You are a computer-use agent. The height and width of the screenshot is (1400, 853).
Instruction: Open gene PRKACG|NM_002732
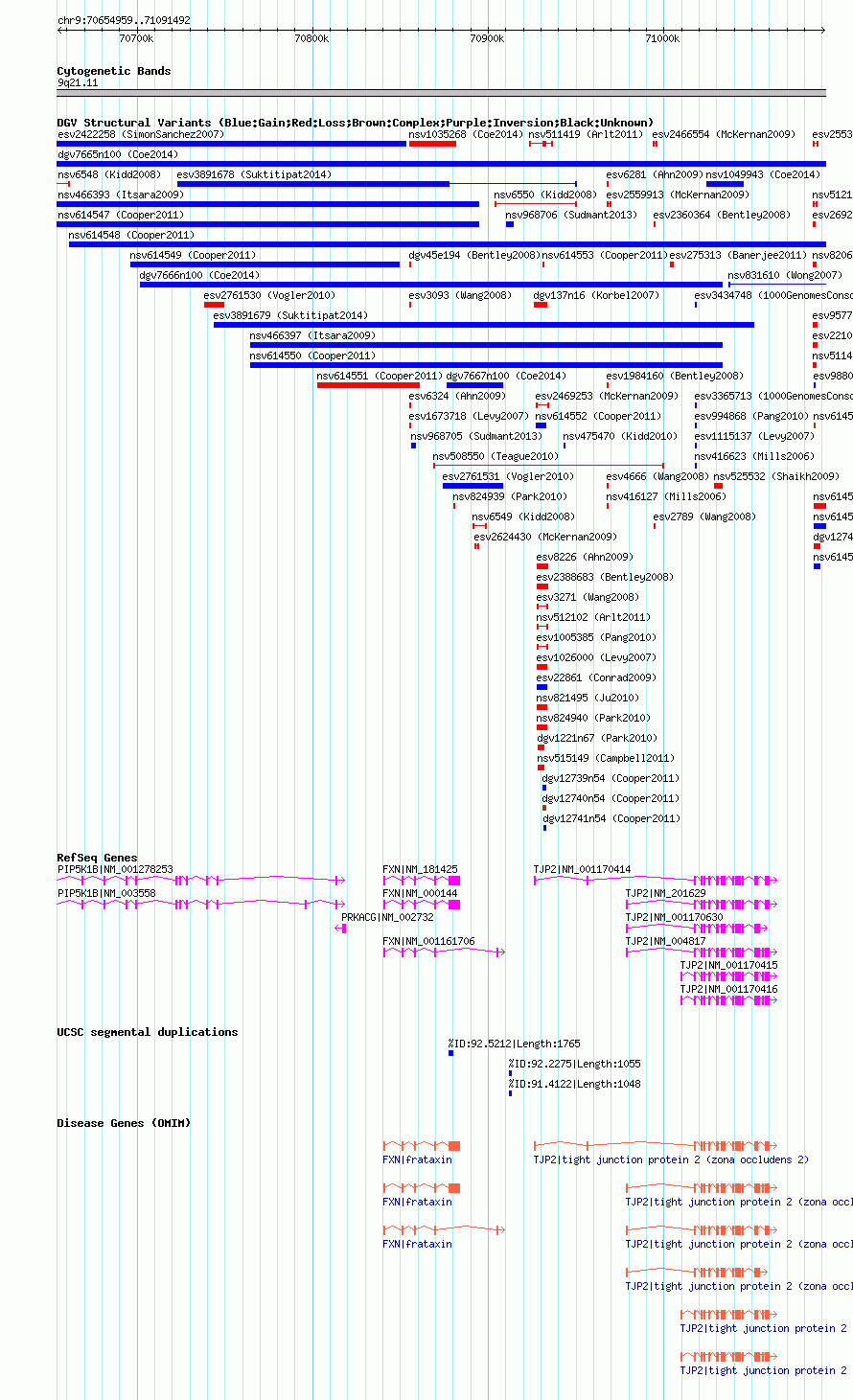tap(388, 918)
